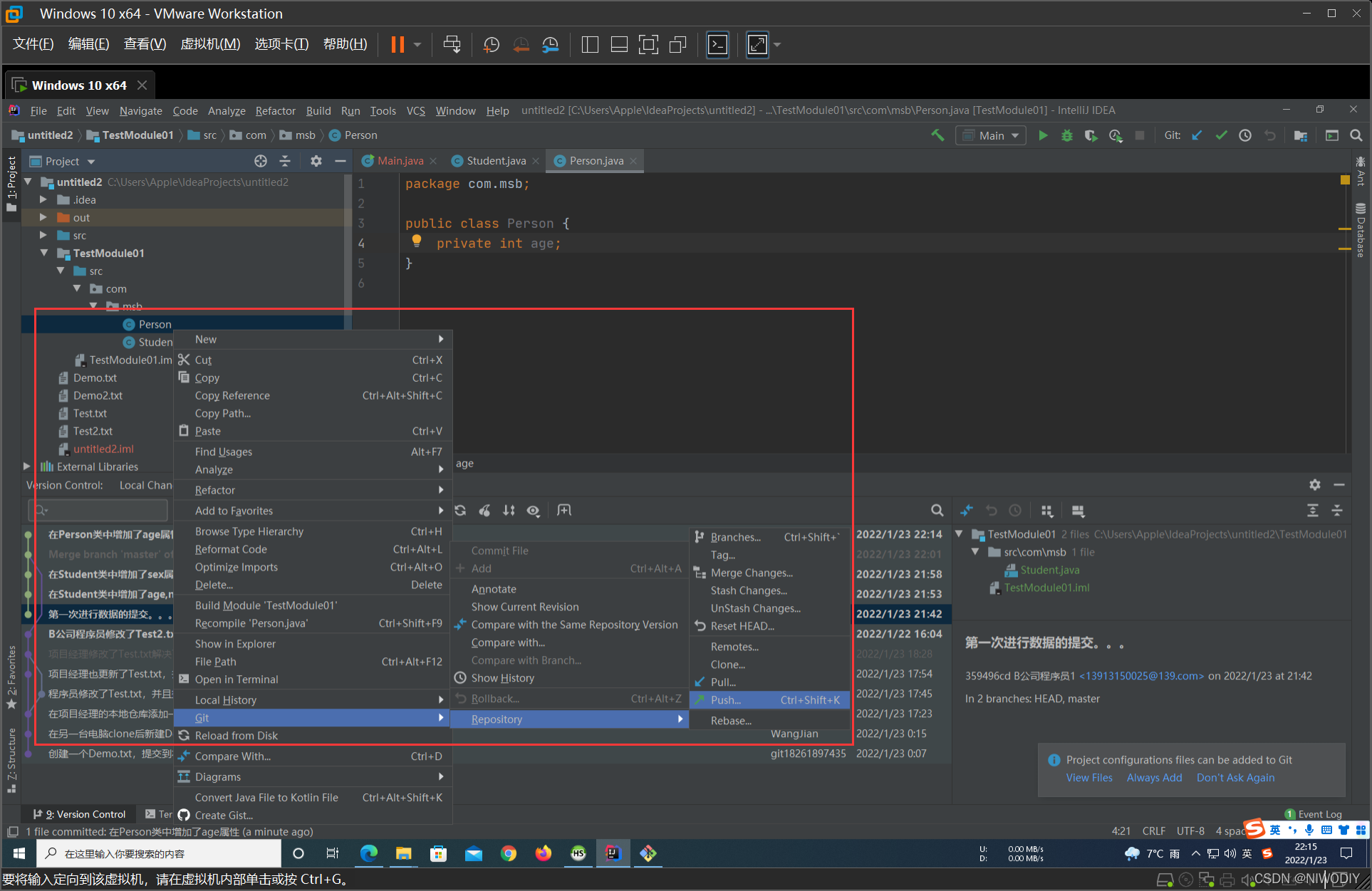Expand the .idea folder

click(43, 199)
